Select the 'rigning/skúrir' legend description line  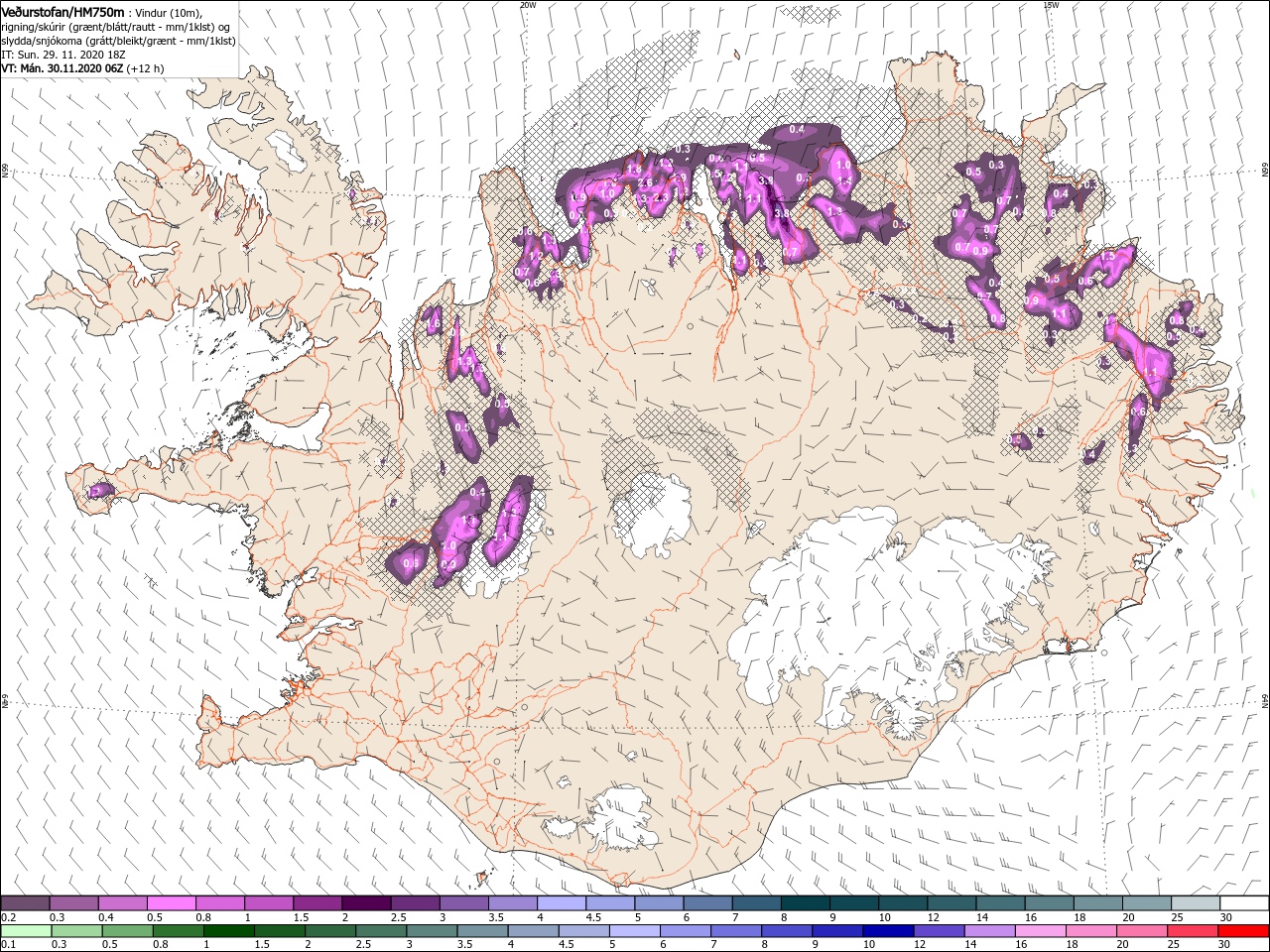click(116, 27)
